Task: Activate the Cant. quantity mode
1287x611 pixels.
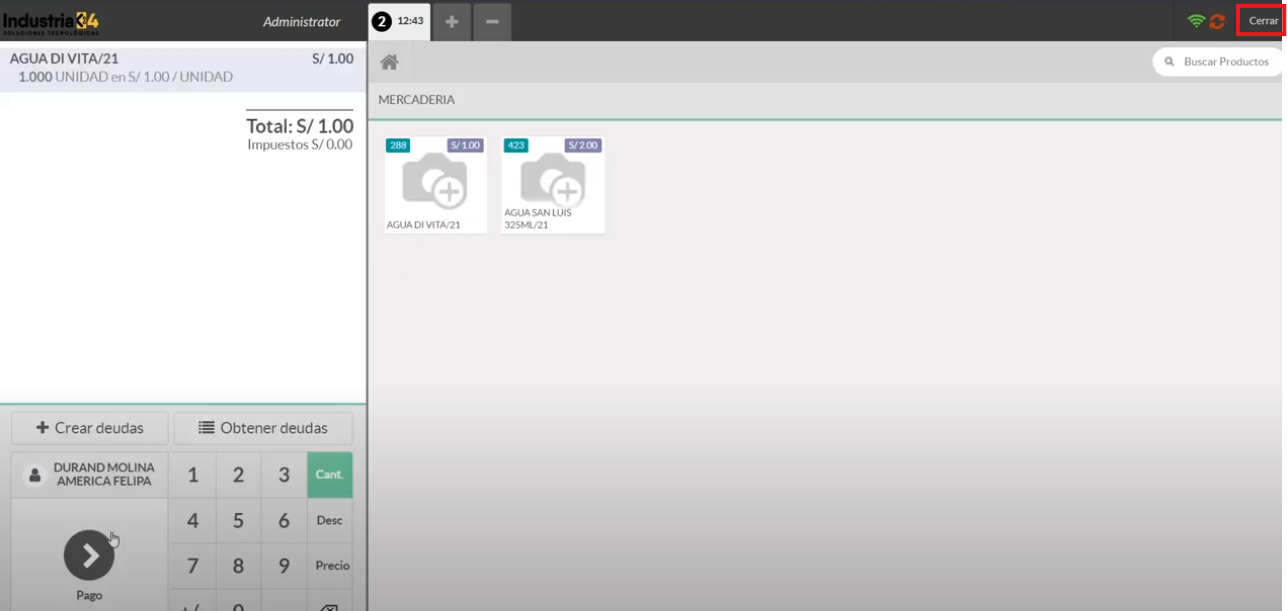Action: [330, 475]
